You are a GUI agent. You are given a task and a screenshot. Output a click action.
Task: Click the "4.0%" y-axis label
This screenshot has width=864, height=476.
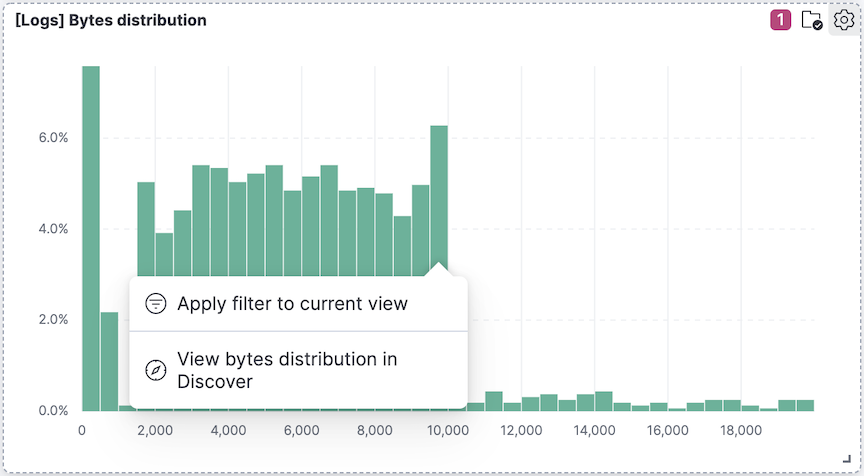pos(49,229)
